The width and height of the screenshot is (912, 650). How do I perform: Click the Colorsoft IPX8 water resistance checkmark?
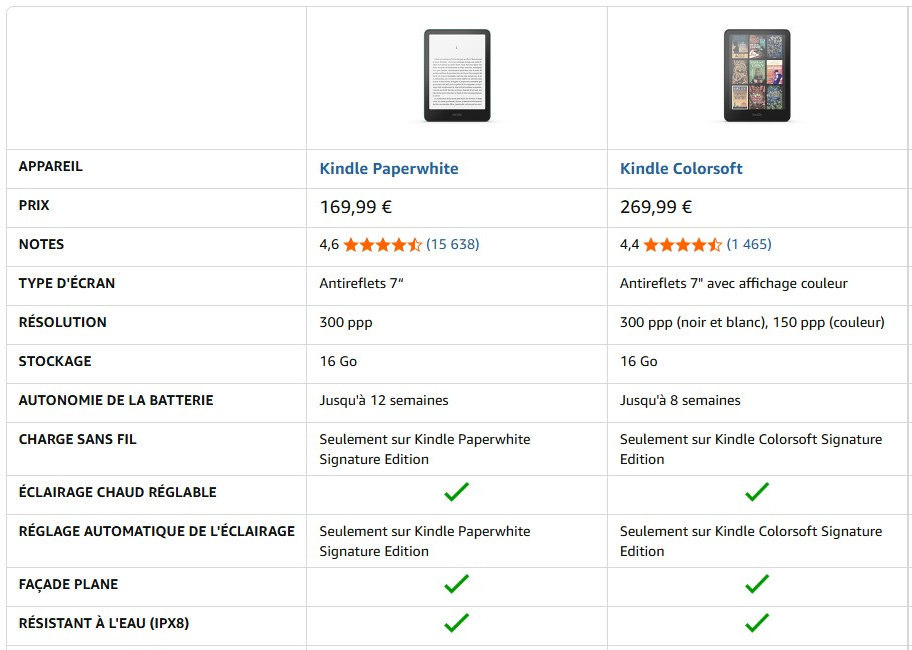(x=757, y=623)
